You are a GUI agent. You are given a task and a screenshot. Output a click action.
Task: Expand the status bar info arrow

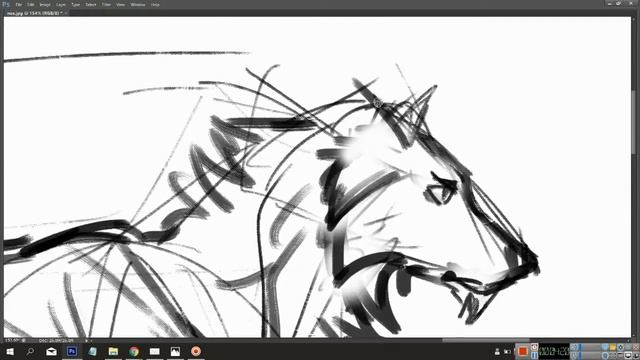pos(86,340)
